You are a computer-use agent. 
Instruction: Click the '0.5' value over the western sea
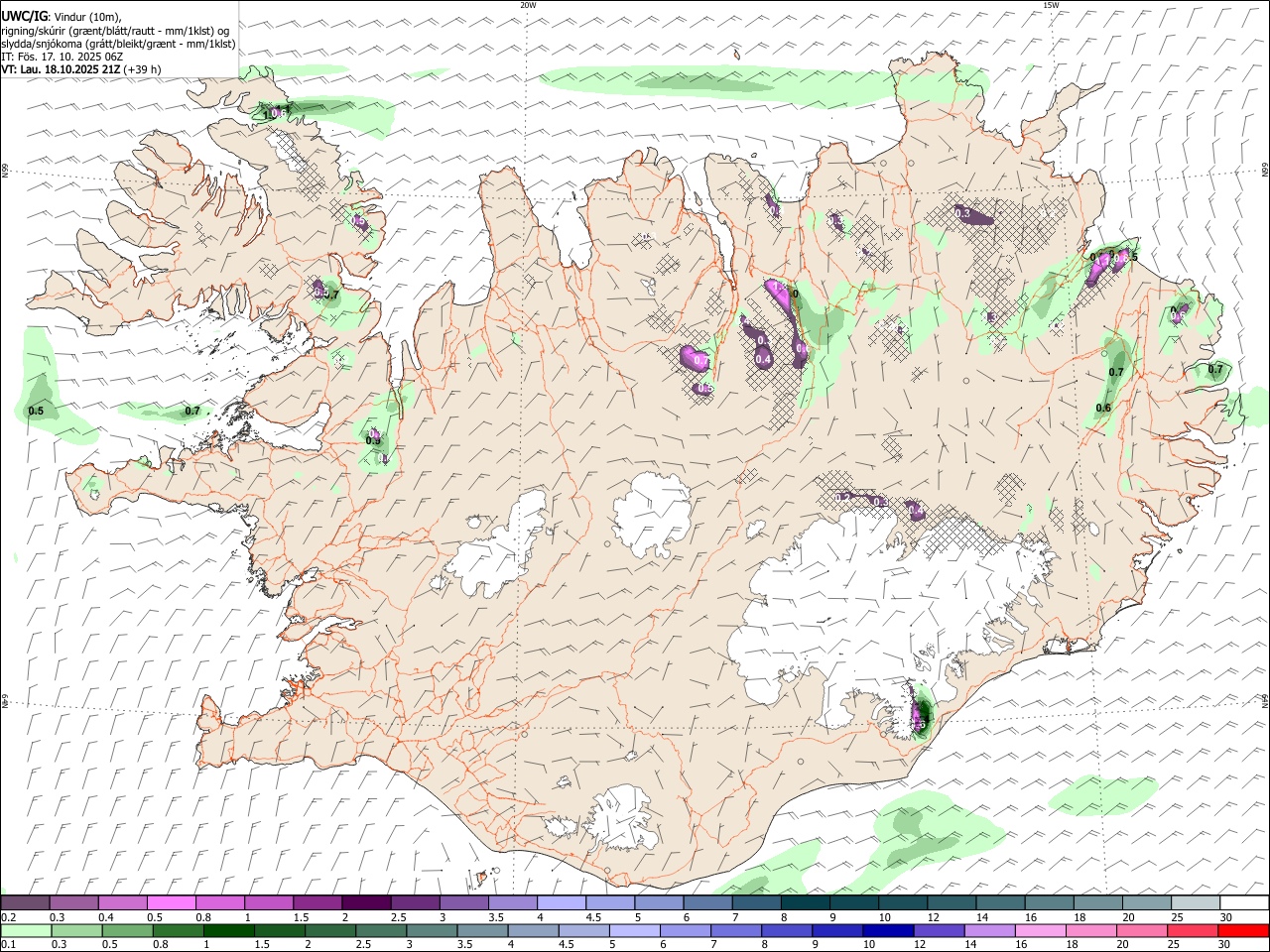point(36,411)
